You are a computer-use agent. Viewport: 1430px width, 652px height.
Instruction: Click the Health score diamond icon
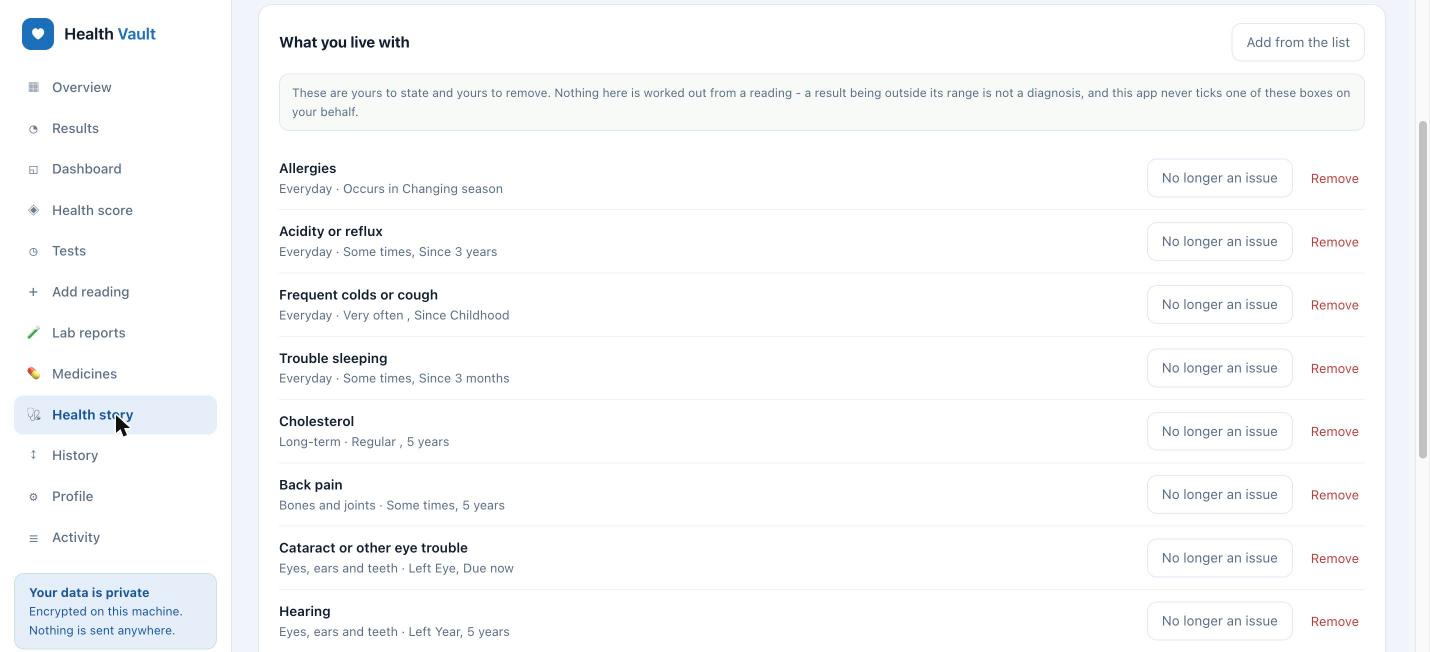point(33,210)
